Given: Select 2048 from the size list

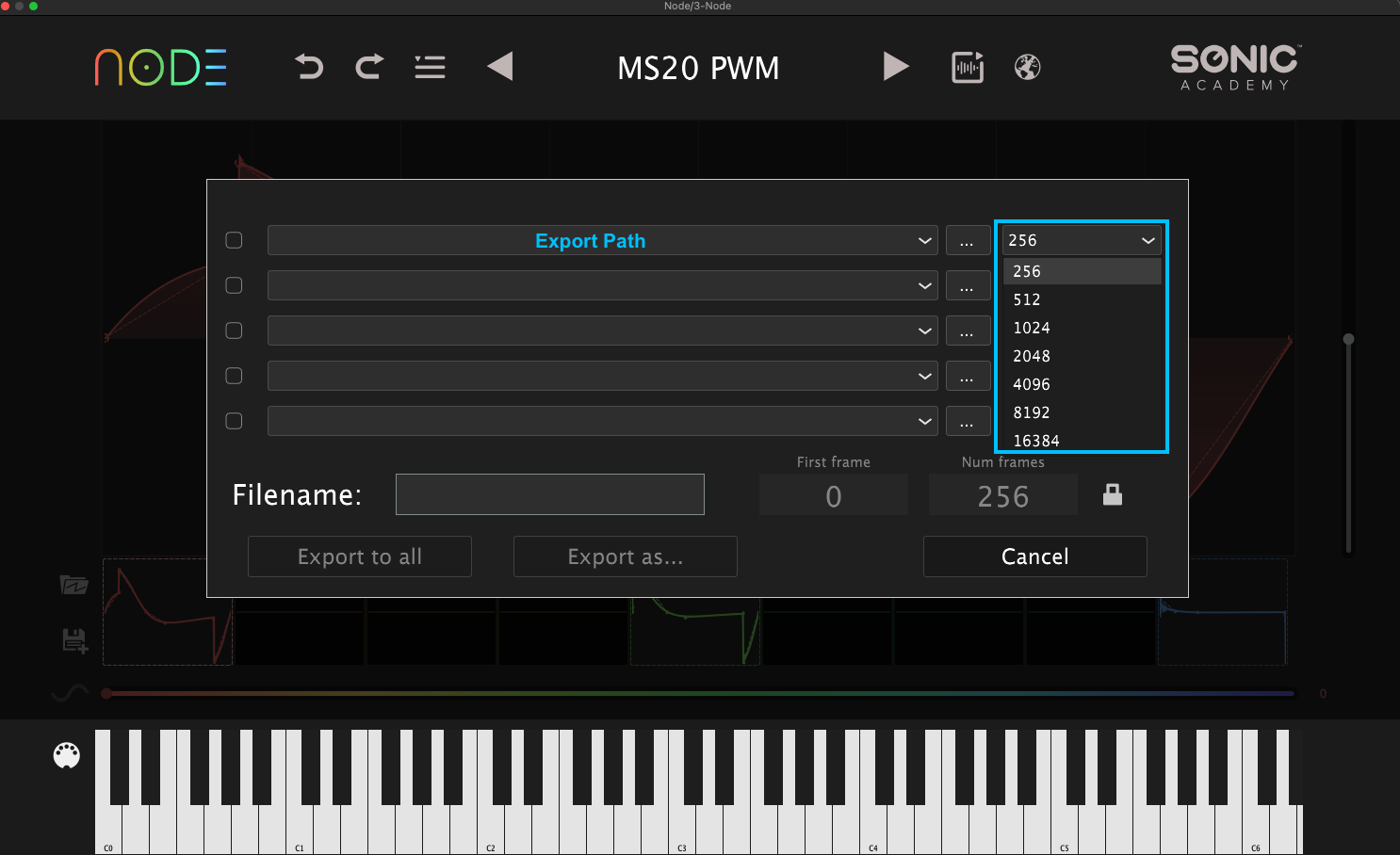Looking at the screenshot, I should pyautogui.click(x=1032, y=356).
